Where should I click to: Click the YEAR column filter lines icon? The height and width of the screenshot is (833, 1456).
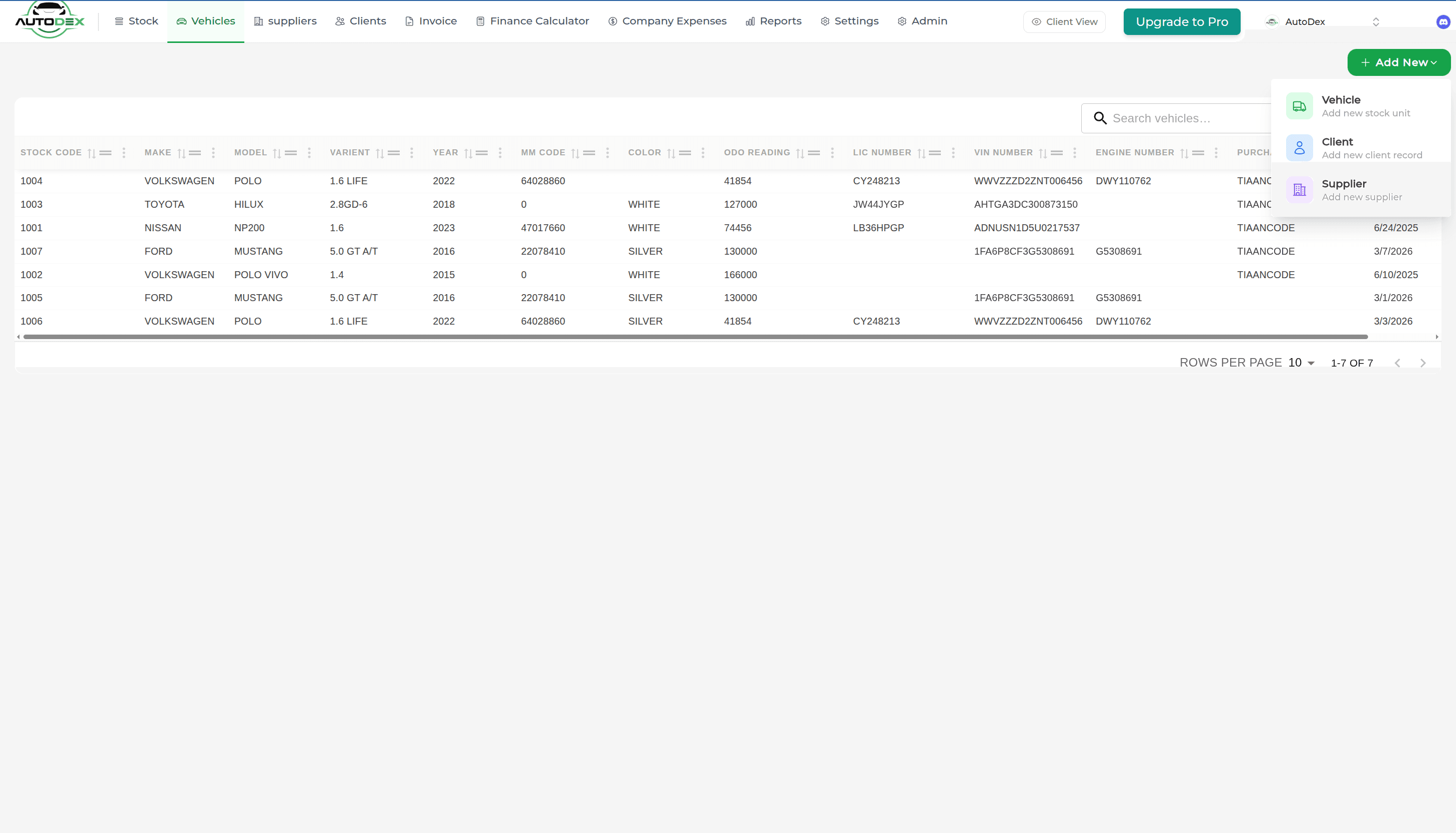coord(482,153)
